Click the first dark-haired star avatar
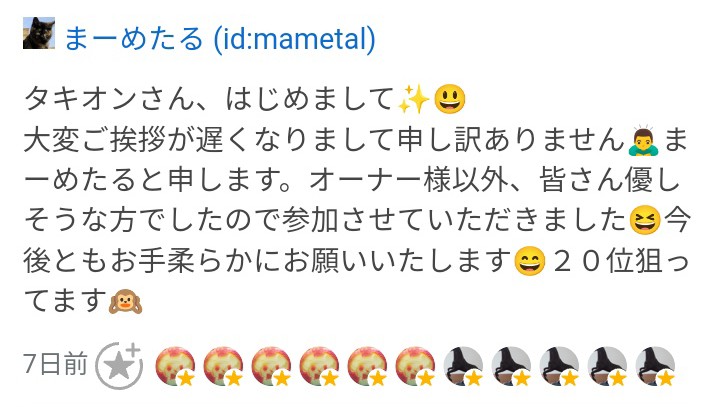720x407 pixels. 463,366
